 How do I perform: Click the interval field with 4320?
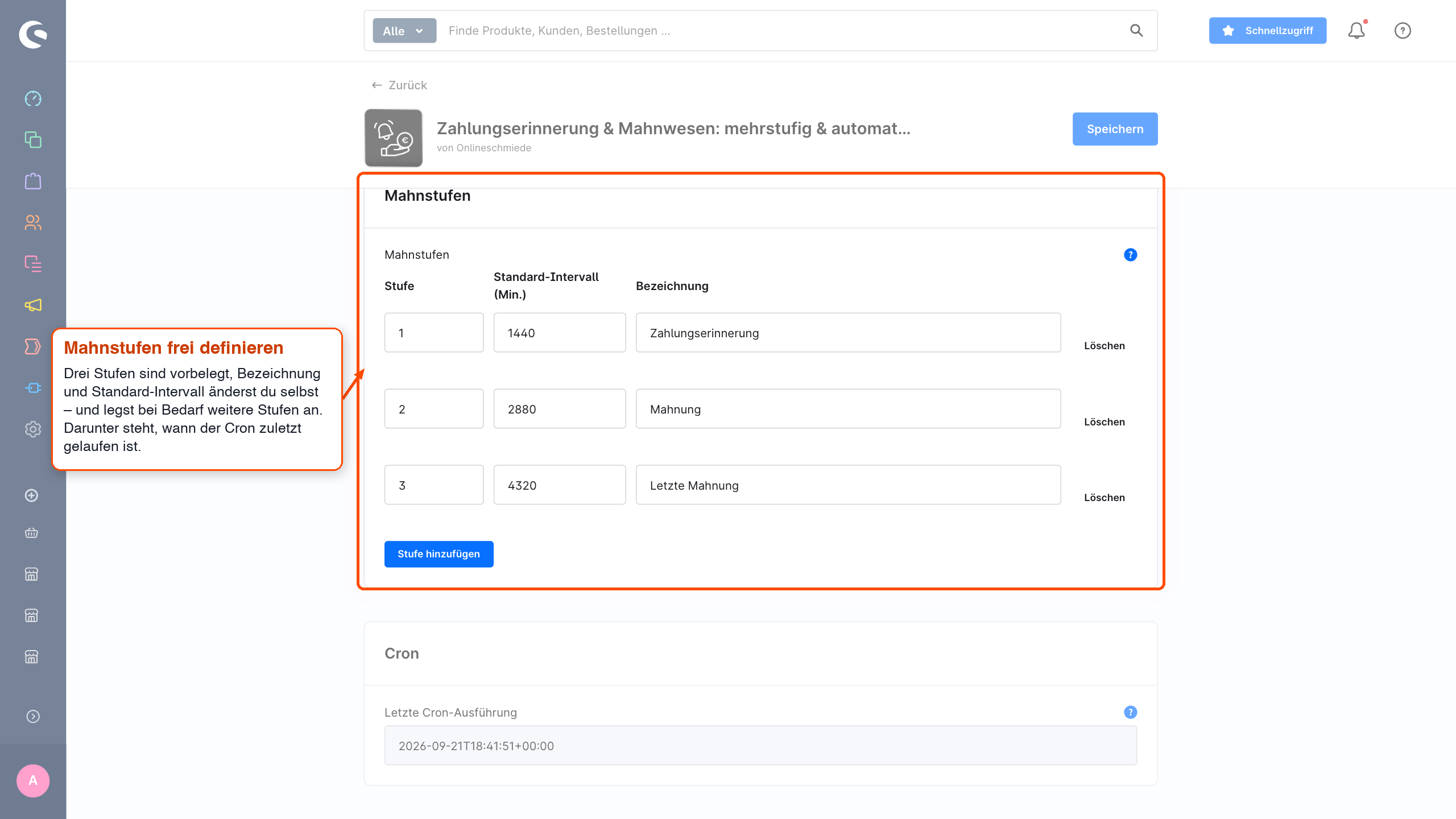560,485
